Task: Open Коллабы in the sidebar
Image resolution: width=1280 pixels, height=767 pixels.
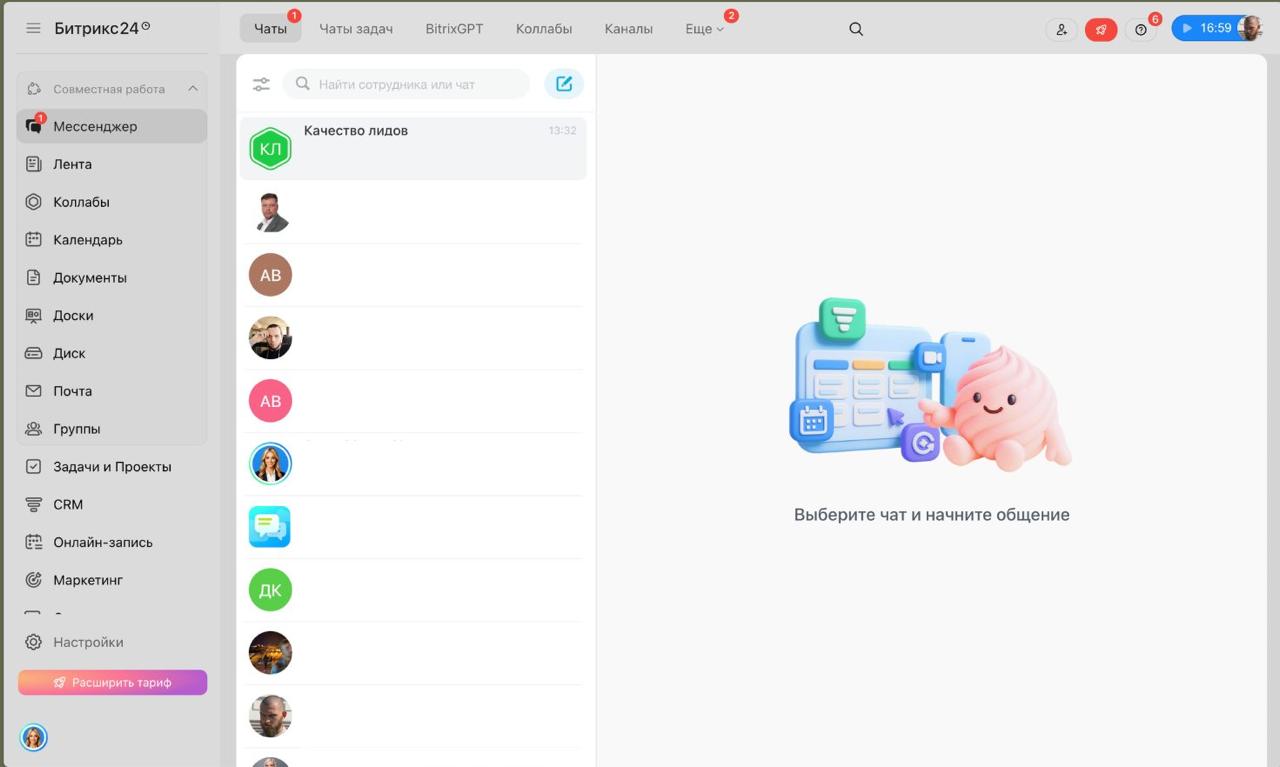Action: click(112, 202)
